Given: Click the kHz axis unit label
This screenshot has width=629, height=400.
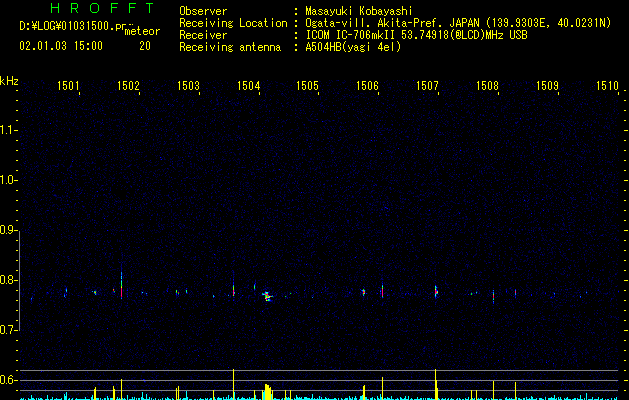Looking at the screenshot, I should (9, 81).
